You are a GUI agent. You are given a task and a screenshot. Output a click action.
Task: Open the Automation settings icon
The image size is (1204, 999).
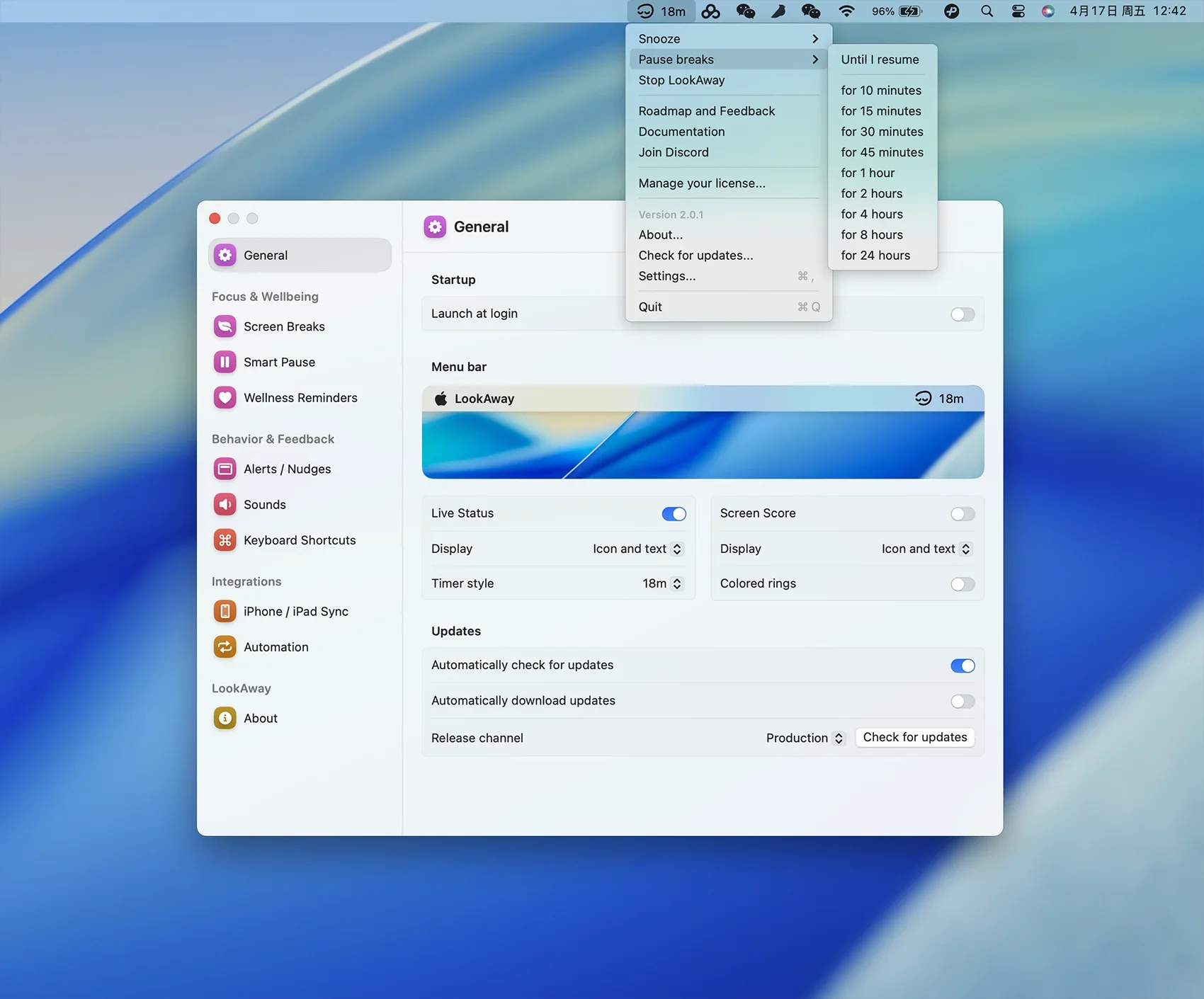pyautogui.click(x=225, y=646)
